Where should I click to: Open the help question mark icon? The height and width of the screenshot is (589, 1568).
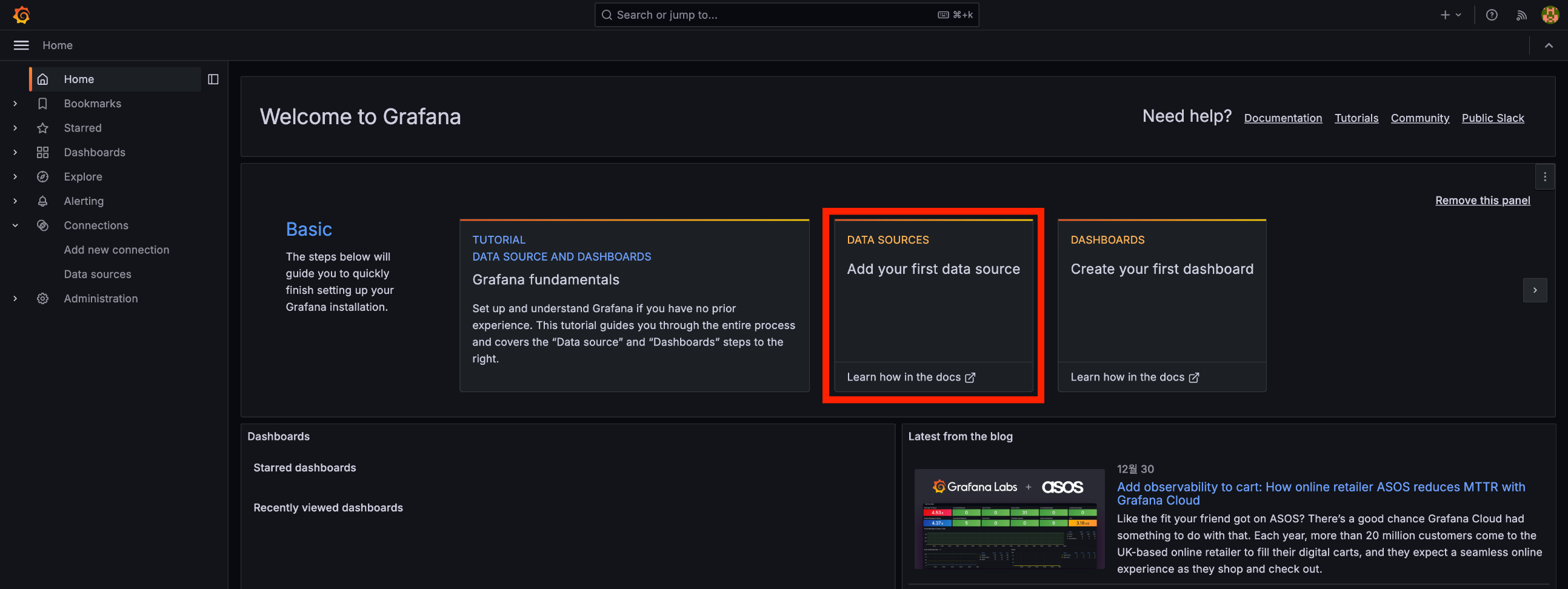pyautogui.click(x=1491, y=15)
